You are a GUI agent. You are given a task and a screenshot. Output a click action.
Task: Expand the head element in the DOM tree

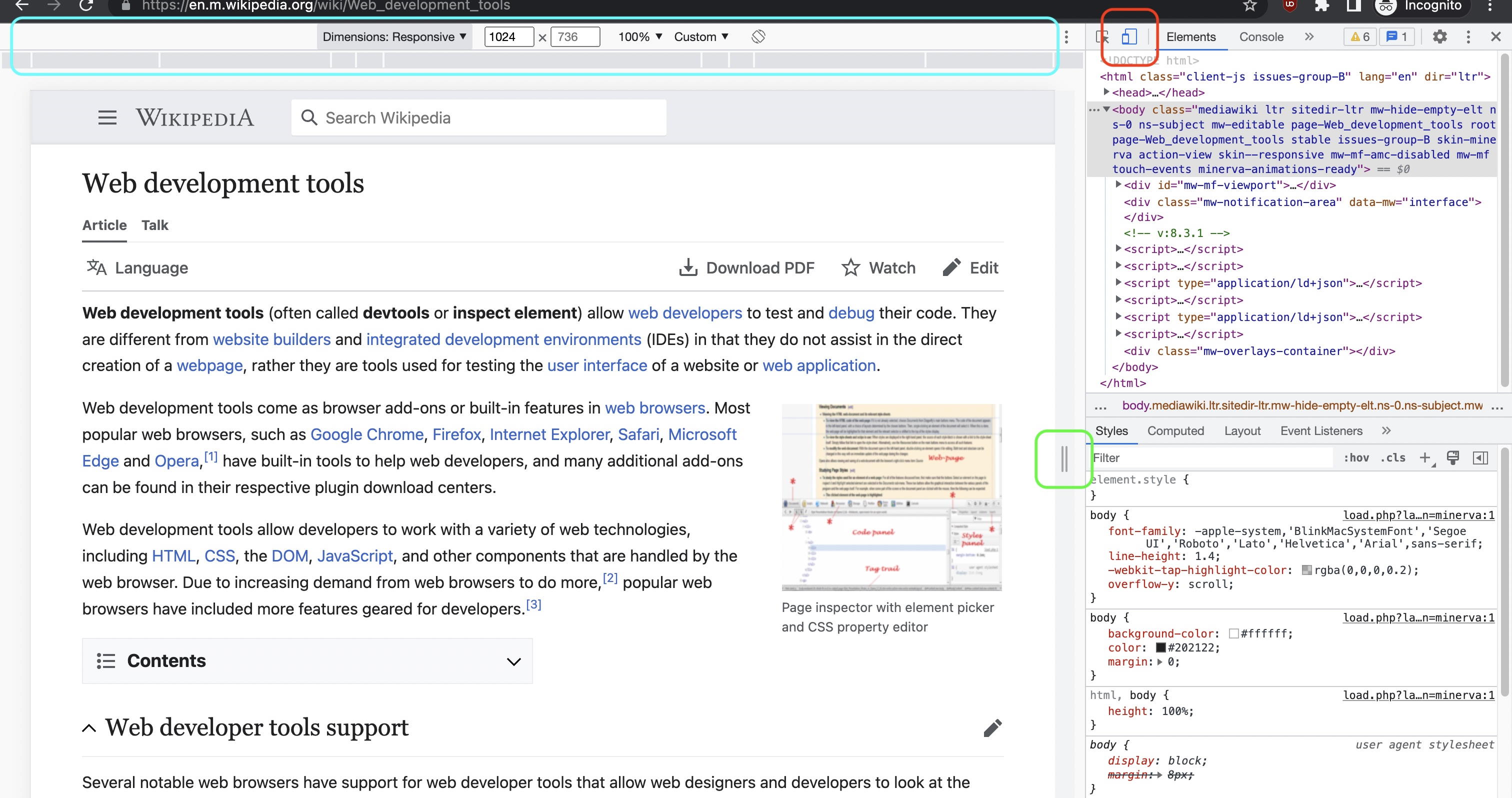click(x=1106, y=92)
